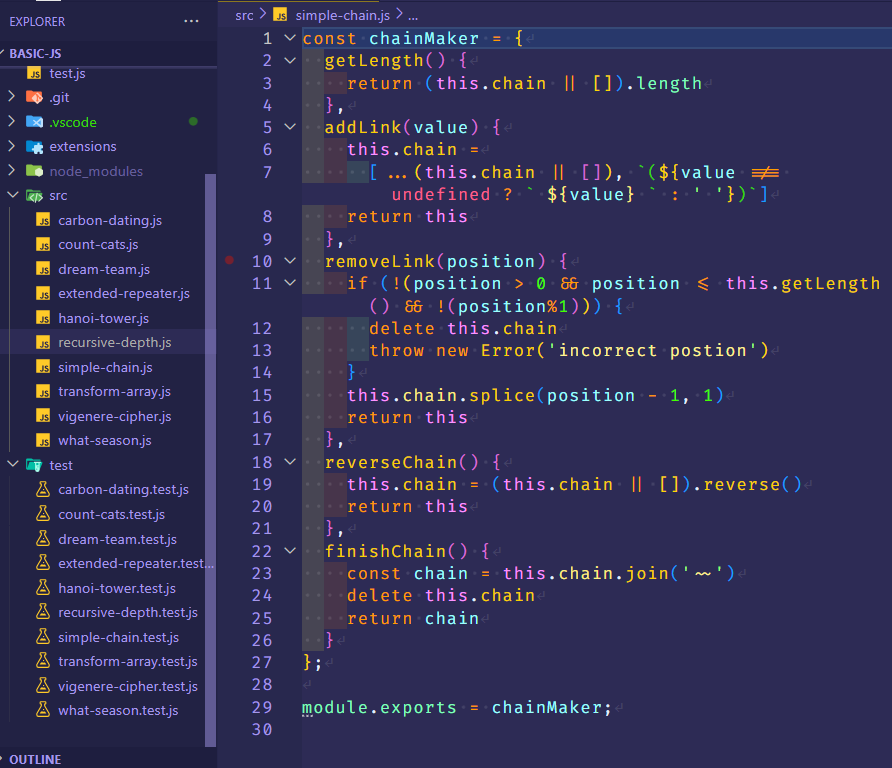Fold the getLength method at line 2
The width and height of the screenshot is (892, 768).
290,60
